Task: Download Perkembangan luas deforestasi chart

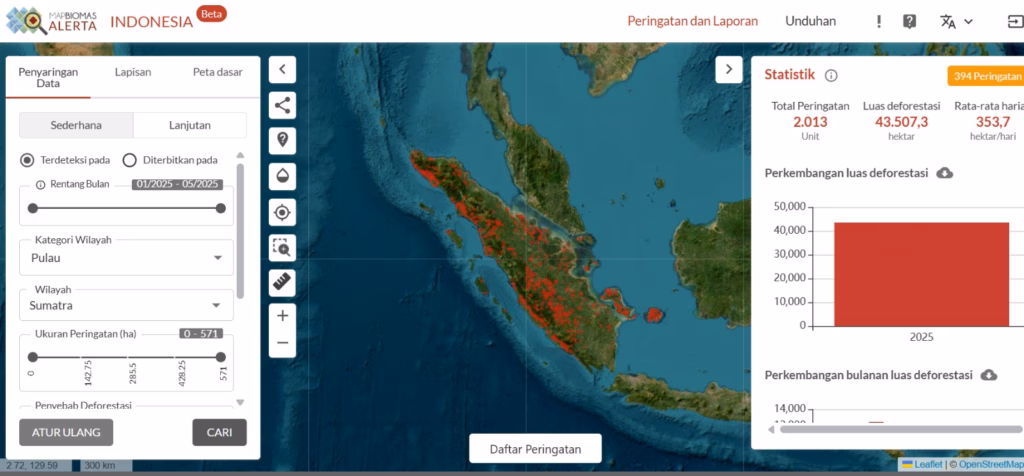Action: 945,173
